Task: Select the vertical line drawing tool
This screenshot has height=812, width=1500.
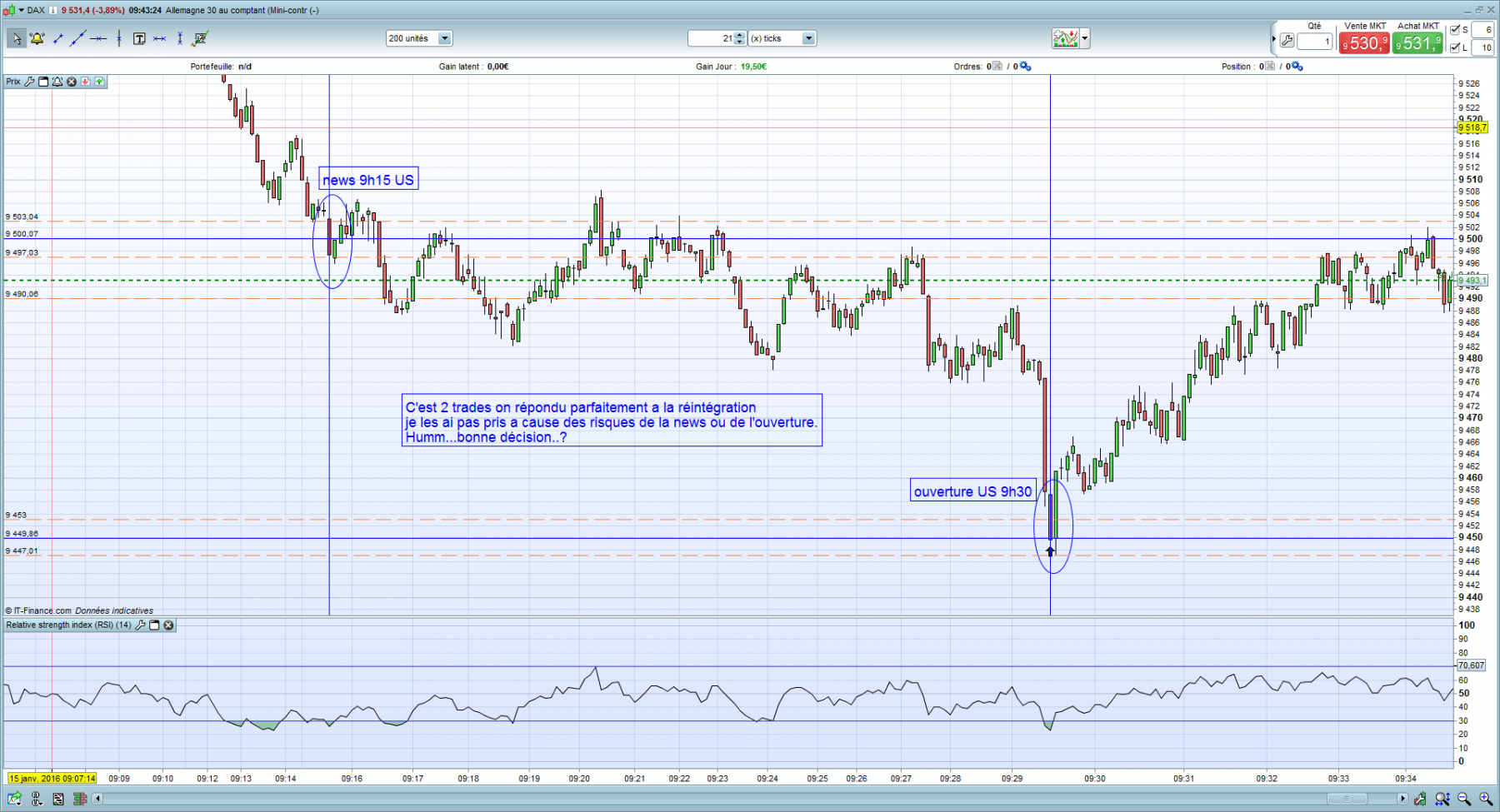Action: coord(119,38)
